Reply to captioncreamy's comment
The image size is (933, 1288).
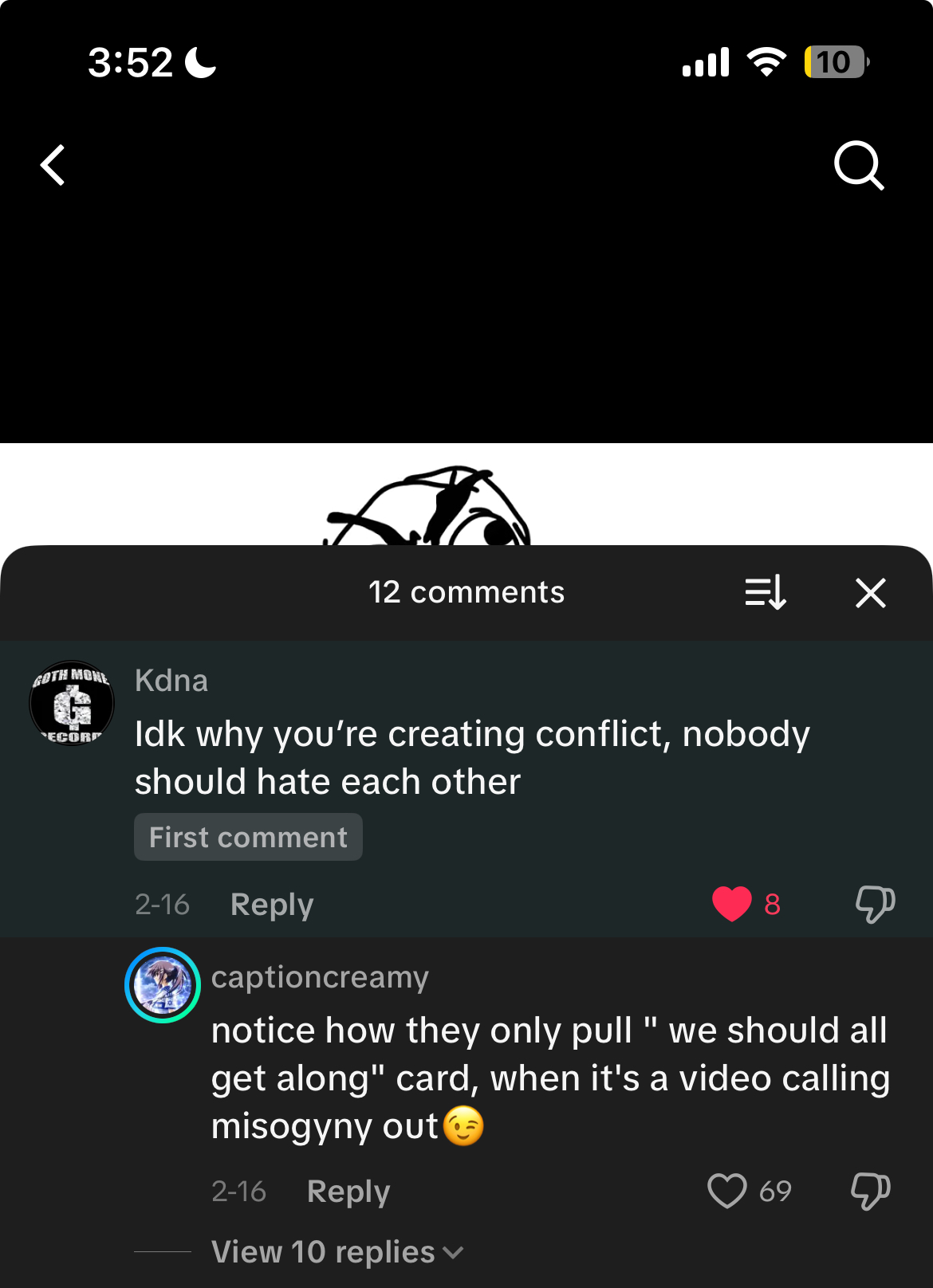click(348, 1192)
